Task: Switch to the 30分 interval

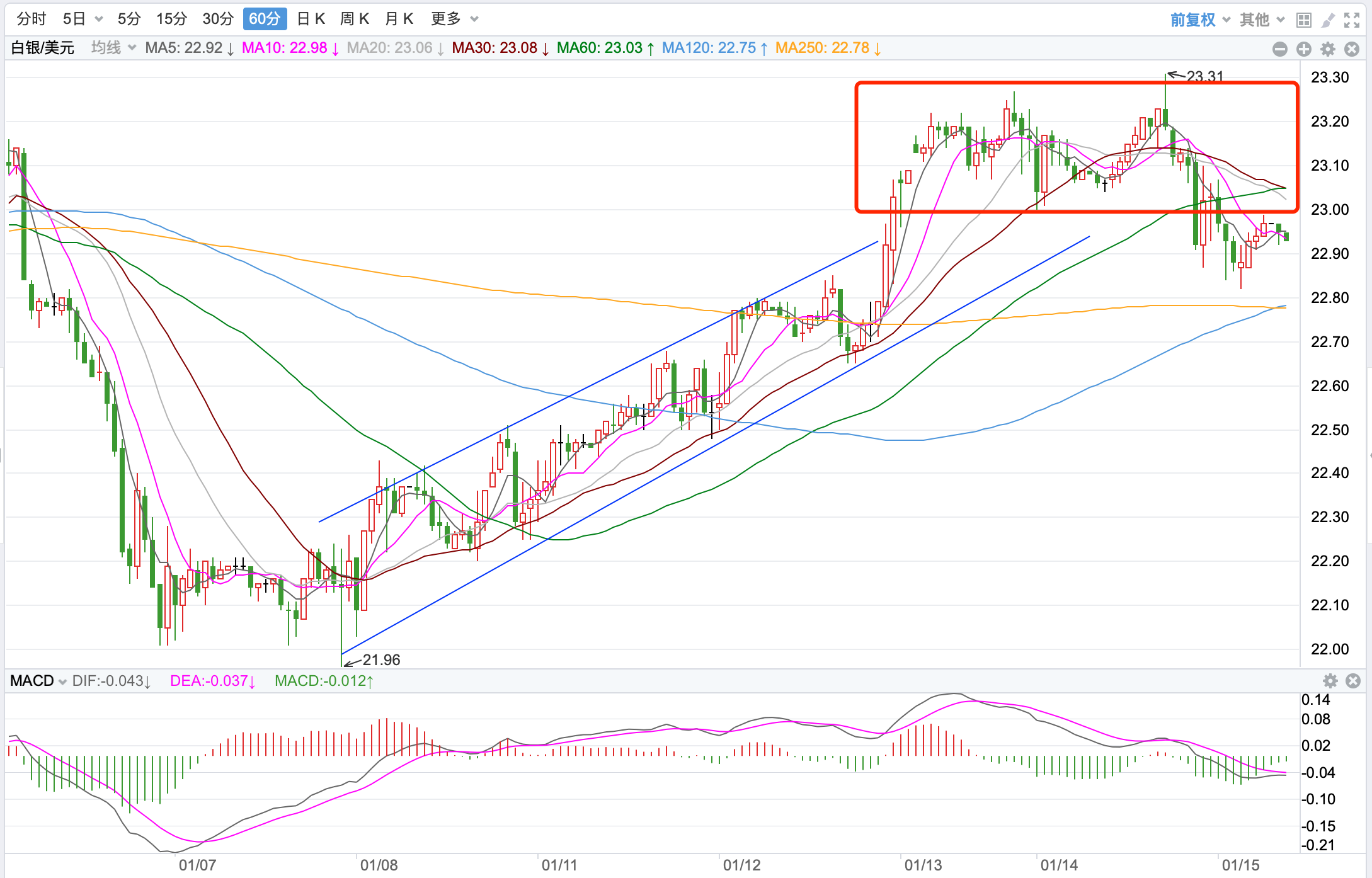Action: 218,19
